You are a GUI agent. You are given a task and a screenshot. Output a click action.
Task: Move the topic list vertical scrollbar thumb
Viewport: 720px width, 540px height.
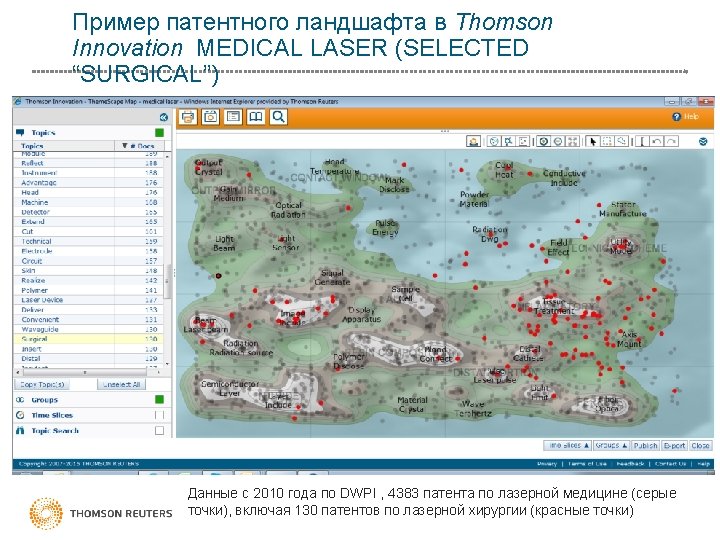[167, 280]
